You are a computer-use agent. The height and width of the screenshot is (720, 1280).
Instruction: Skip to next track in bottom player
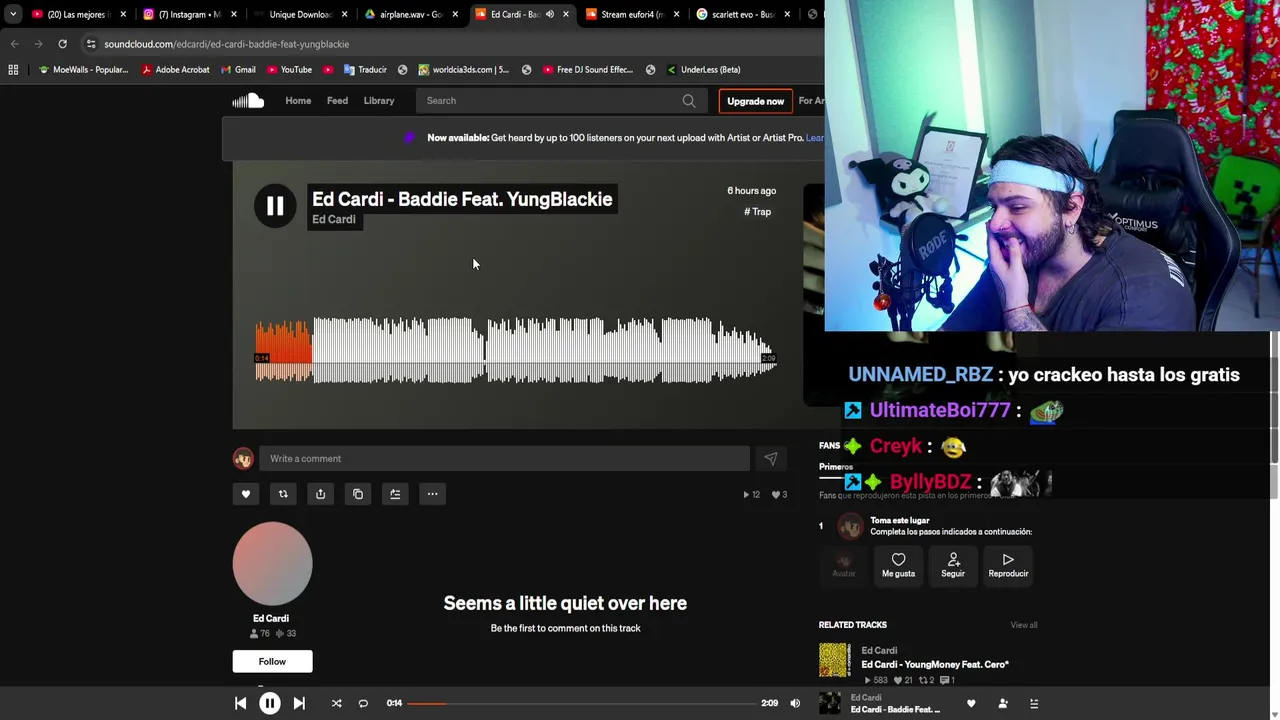point(299,703)
